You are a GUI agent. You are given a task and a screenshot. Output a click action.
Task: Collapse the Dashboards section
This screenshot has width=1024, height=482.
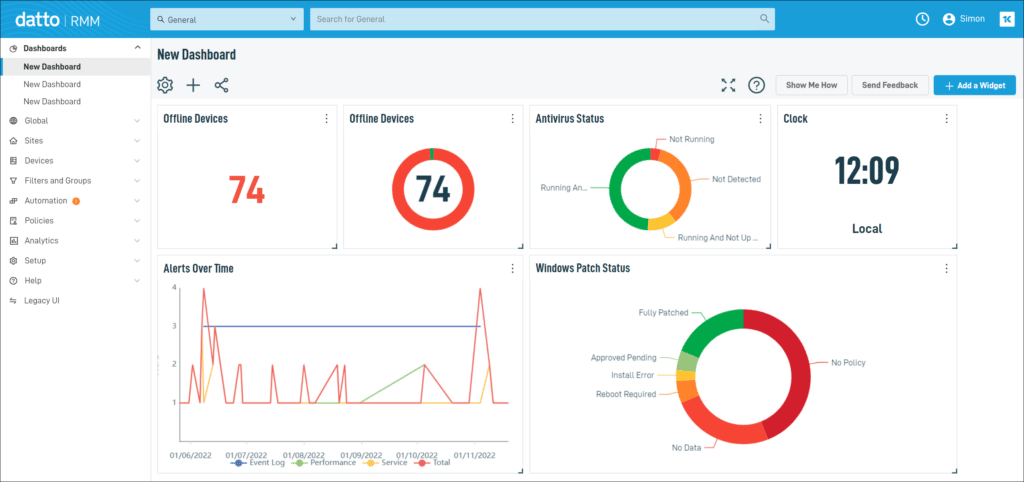click(137, 48)
